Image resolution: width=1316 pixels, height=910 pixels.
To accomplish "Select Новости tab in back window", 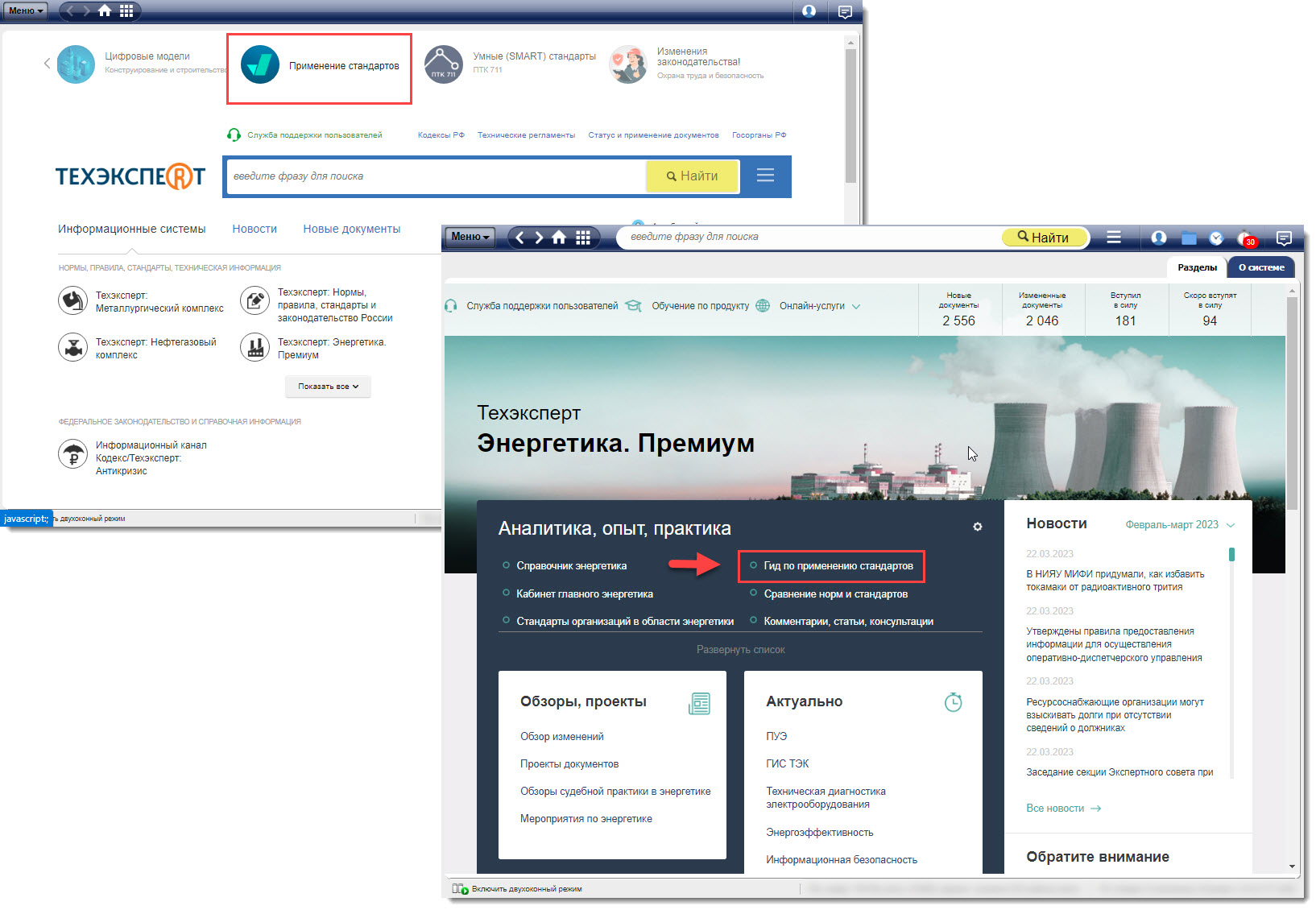I will [255, 230].
